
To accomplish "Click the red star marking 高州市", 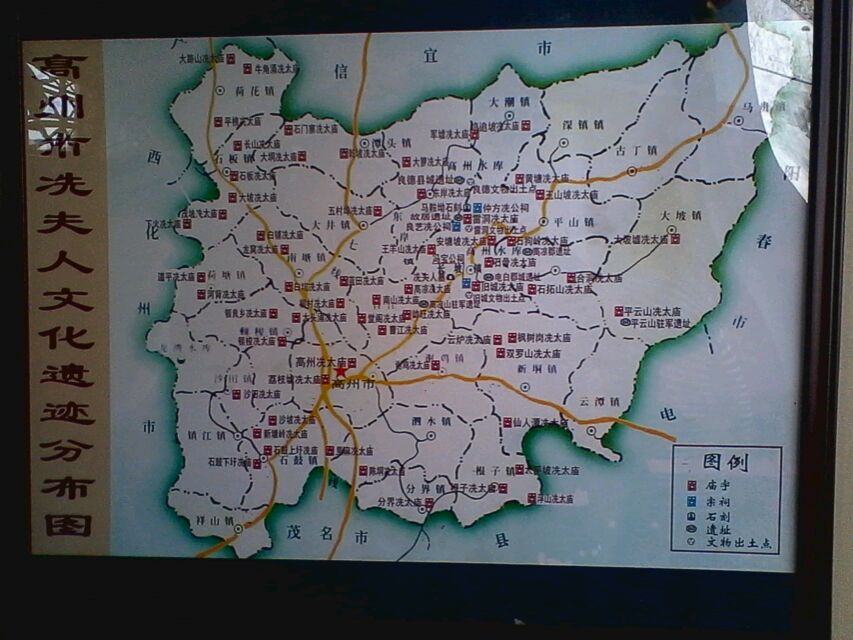I will tap(342, 372).
